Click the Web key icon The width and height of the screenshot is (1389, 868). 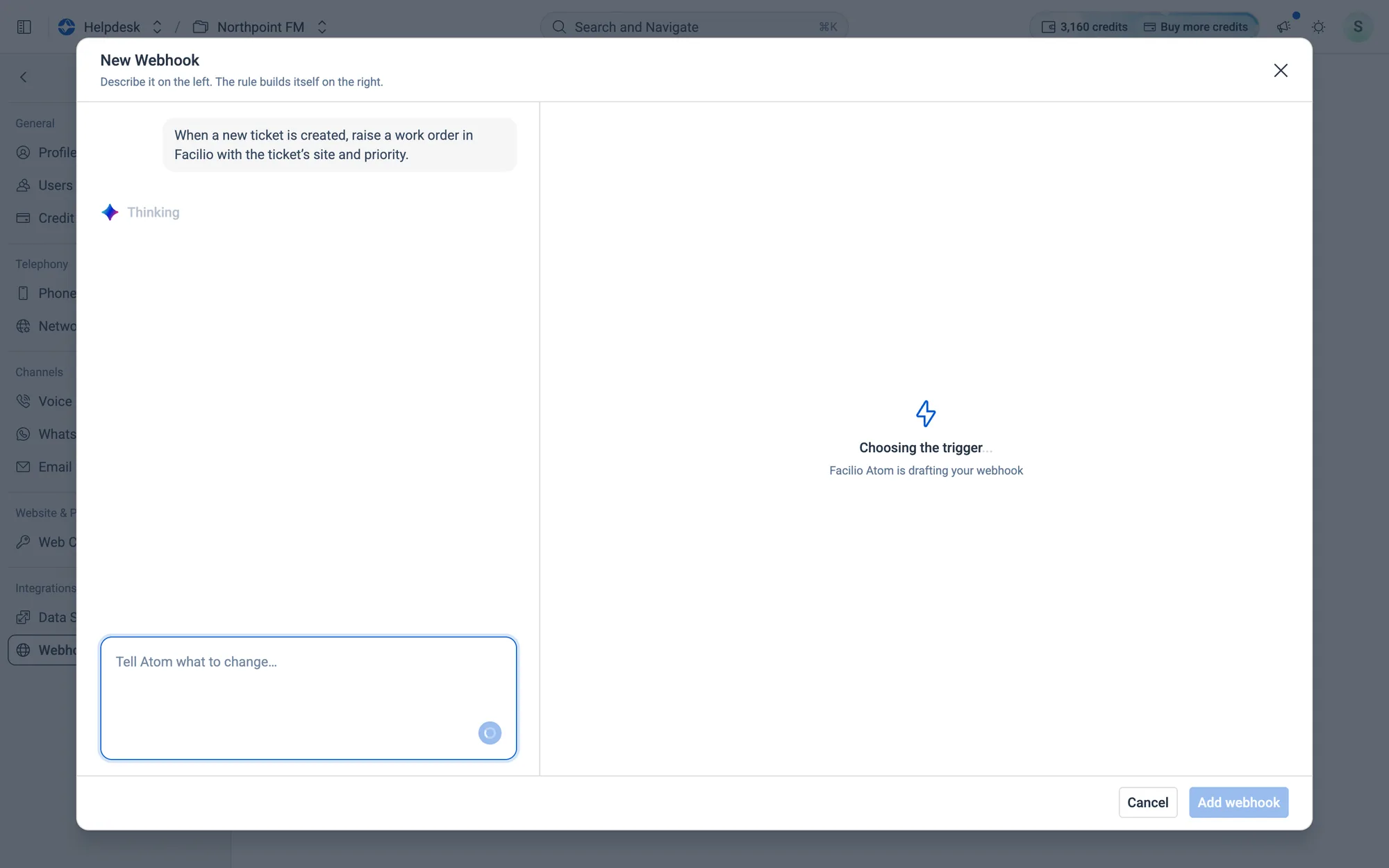[x=24, y=542]
